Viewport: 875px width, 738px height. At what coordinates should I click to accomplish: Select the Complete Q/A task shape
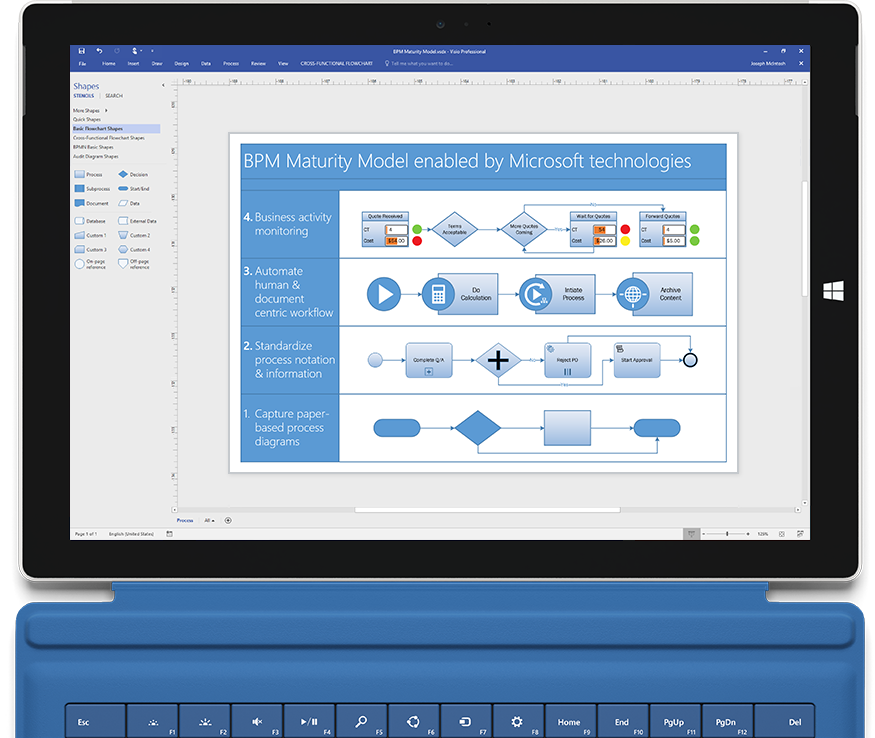(429, 361)
